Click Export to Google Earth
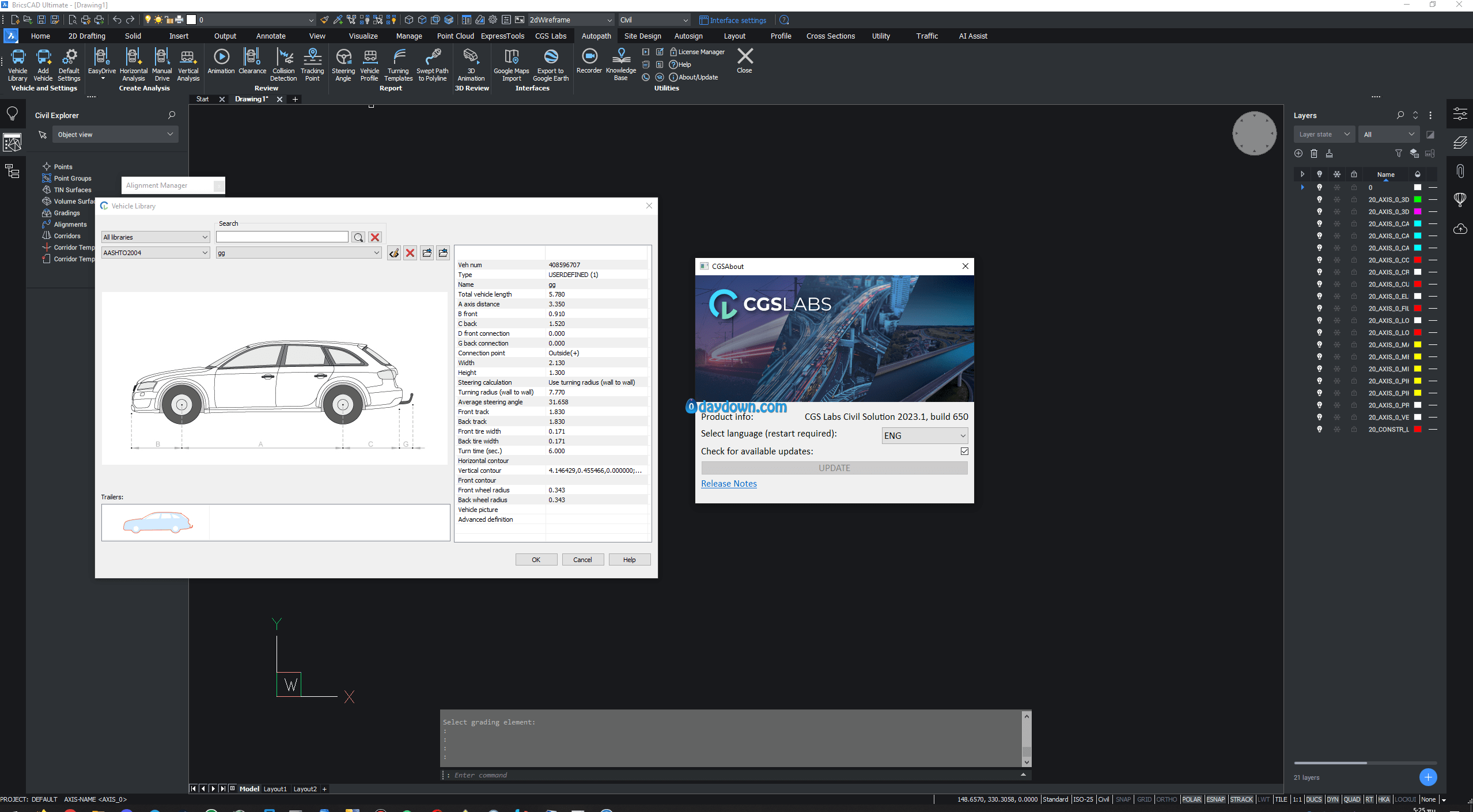 coord(551,64)
